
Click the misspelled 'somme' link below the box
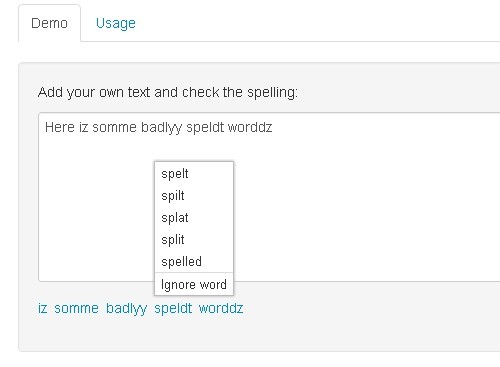pyautogui.click(x=76, y=308)
